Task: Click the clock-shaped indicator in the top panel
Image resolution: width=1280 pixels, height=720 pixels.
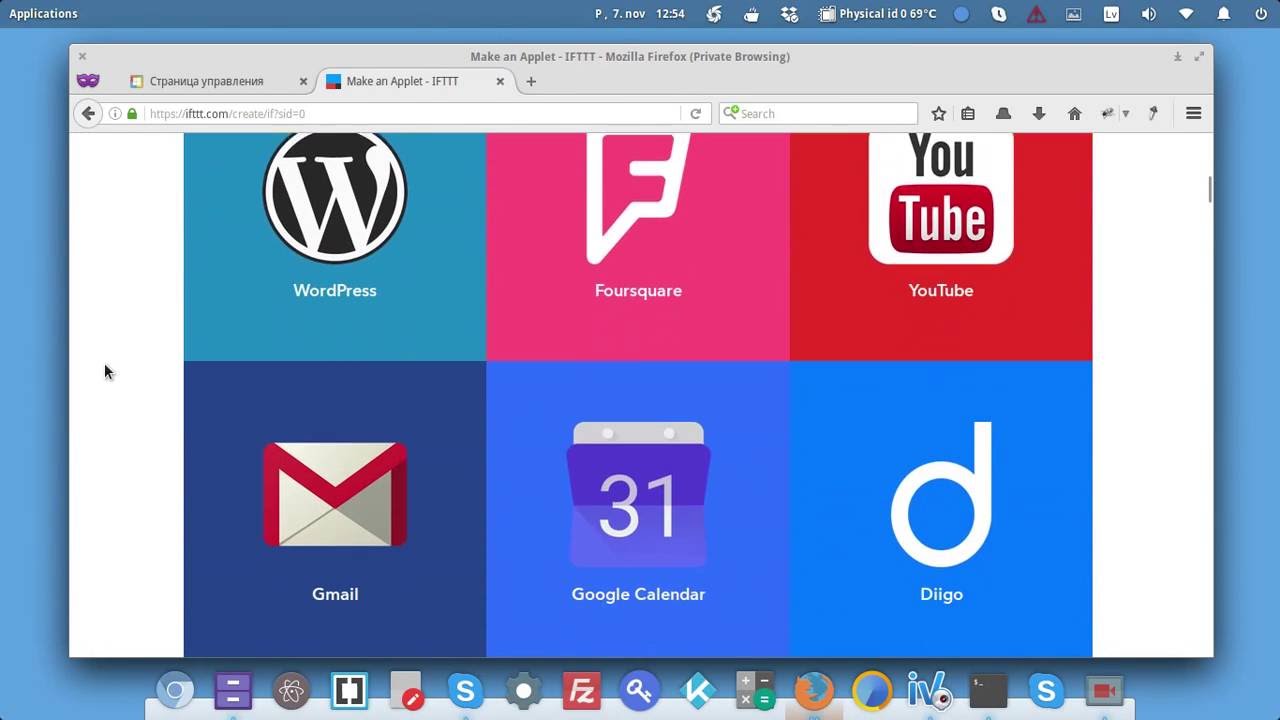Action: pyautogui.click(x=999, y=14)
